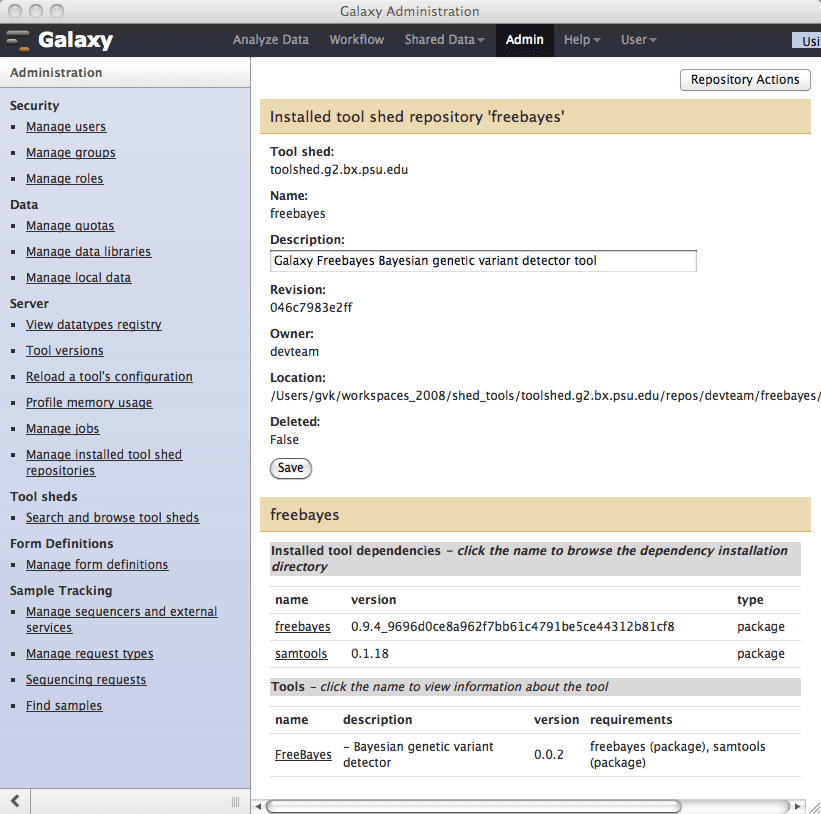
Task: View the FreeBayes tool information
Action: 303,755
